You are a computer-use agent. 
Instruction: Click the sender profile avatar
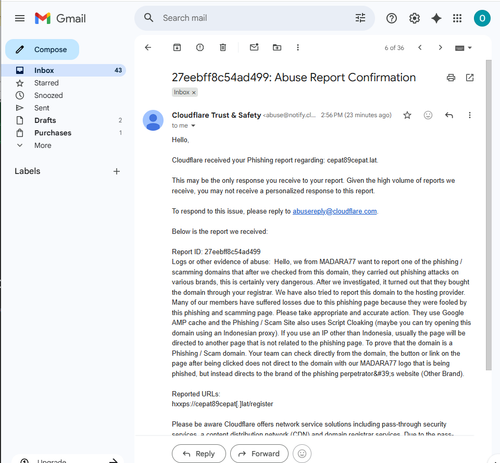click(x=153, y=120)
